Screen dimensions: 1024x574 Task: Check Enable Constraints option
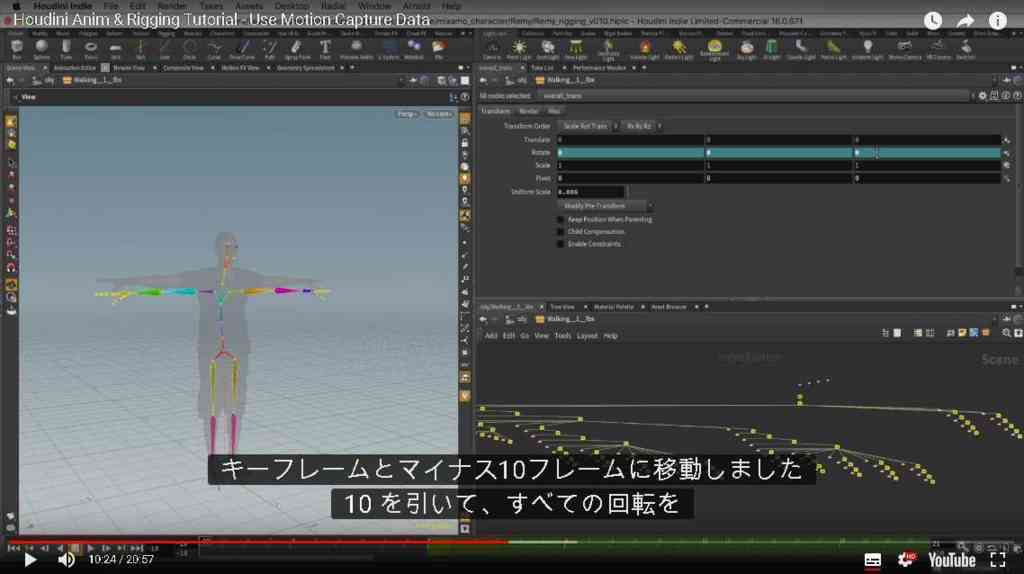(x=560, y=244)
